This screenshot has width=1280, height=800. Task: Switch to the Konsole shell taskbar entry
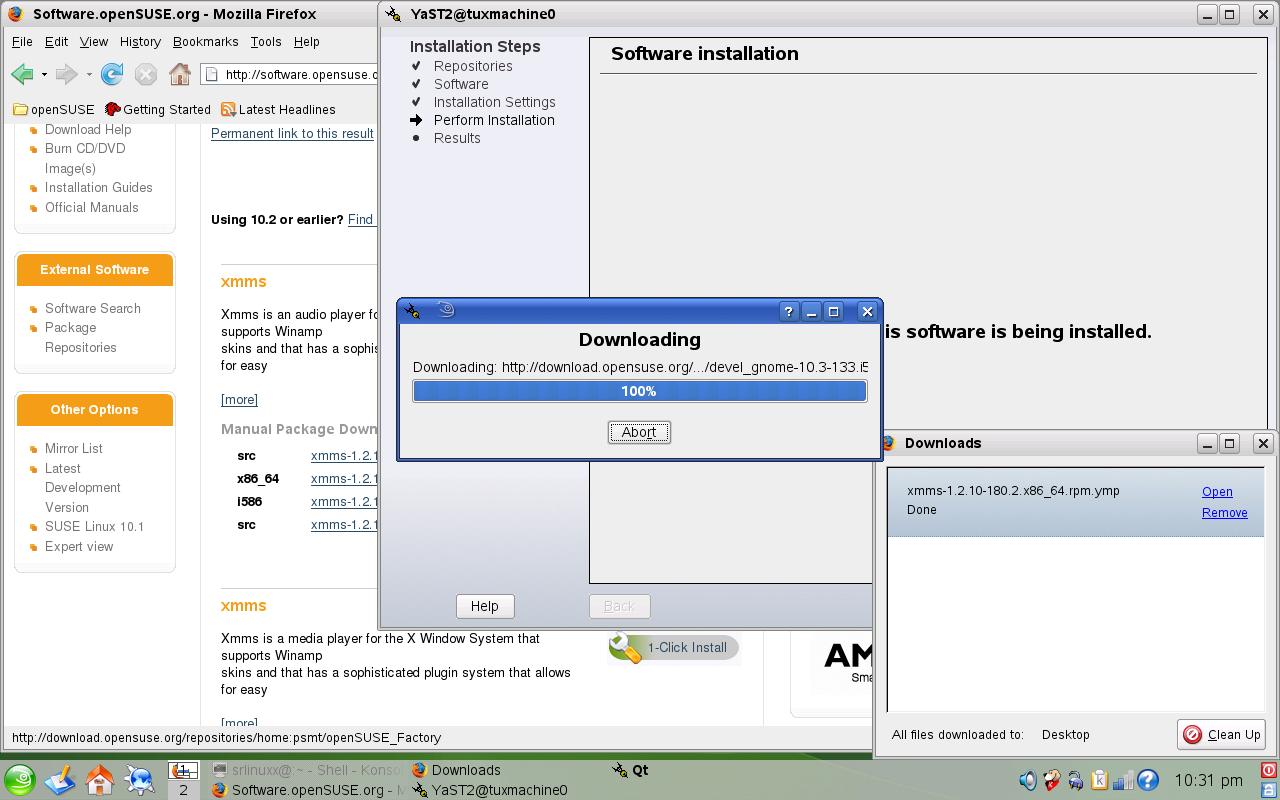pos(305,770)
